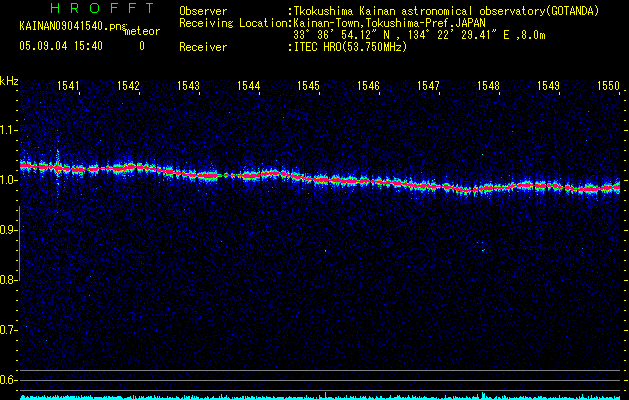Click the 1550 time axis marker
This screenshot has height=400, width=629.
point(609,85)
